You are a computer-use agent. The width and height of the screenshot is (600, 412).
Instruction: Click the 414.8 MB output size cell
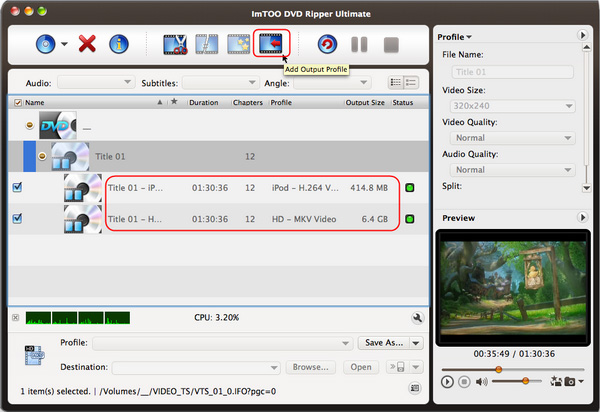(369, 188)
